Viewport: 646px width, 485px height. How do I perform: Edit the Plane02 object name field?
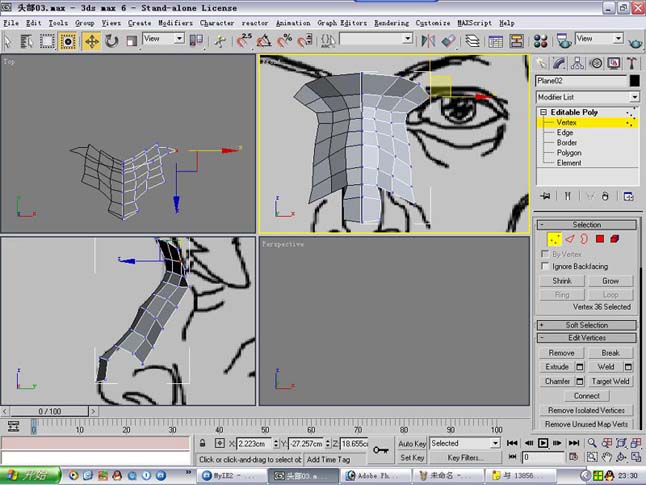point(581,81)
